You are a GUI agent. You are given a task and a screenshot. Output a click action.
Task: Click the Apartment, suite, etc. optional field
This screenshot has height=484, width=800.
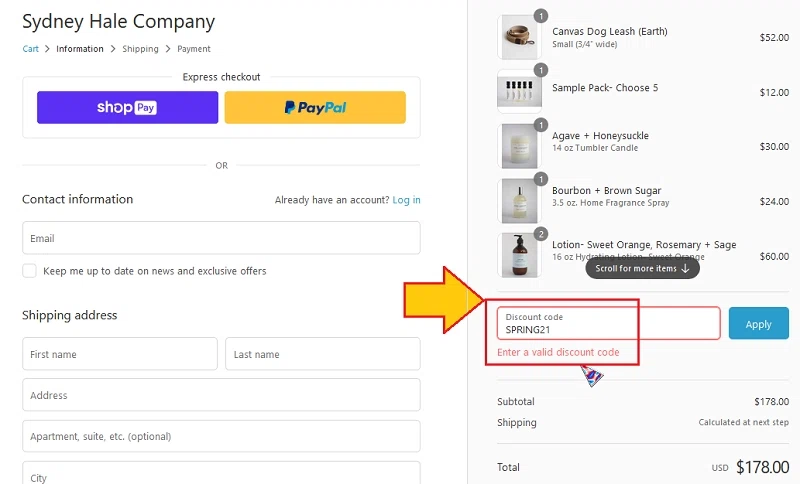(x=221, y=436)
